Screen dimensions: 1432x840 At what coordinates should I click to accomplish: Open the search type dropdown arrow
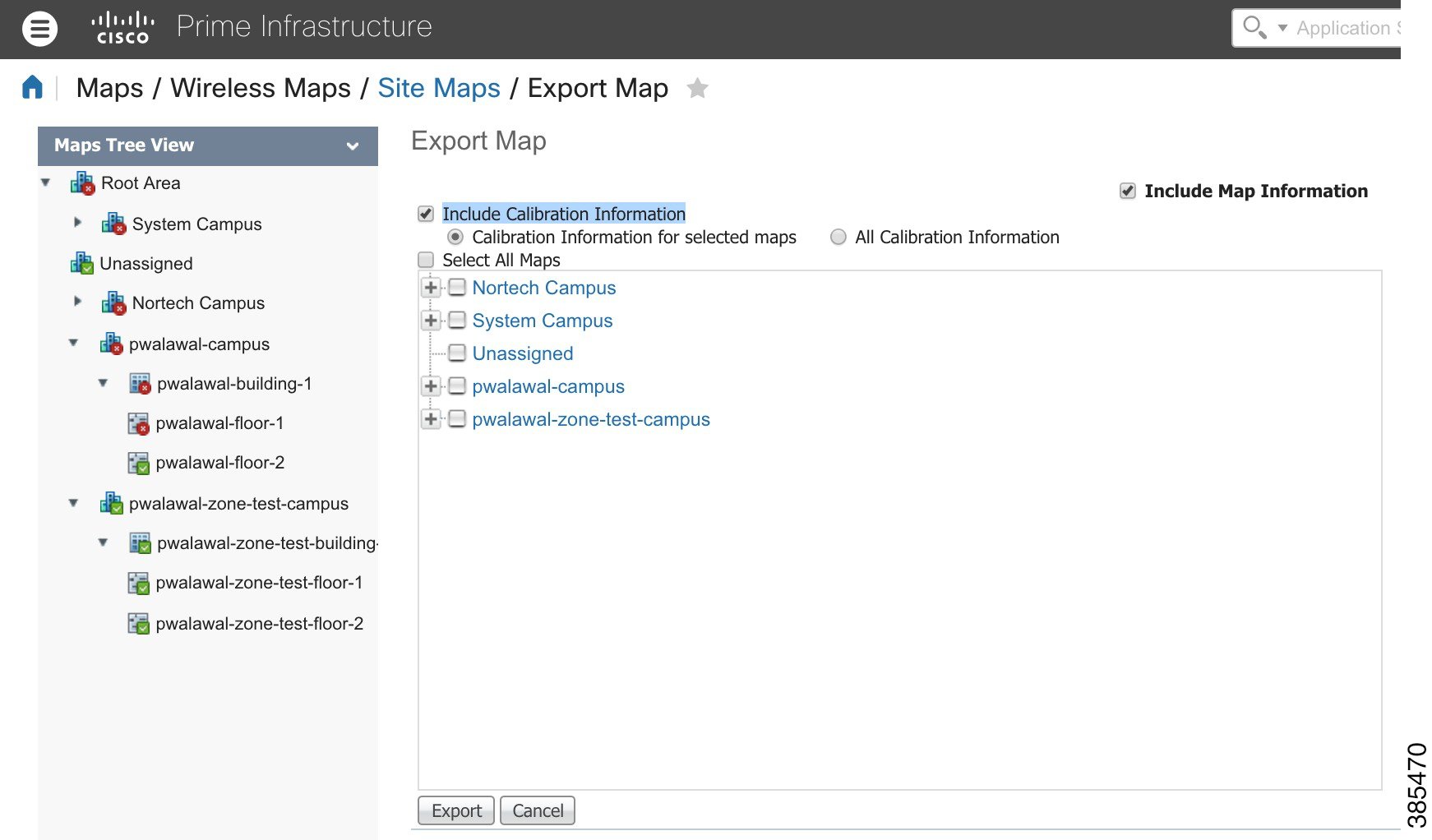(x=1282, y=28)
